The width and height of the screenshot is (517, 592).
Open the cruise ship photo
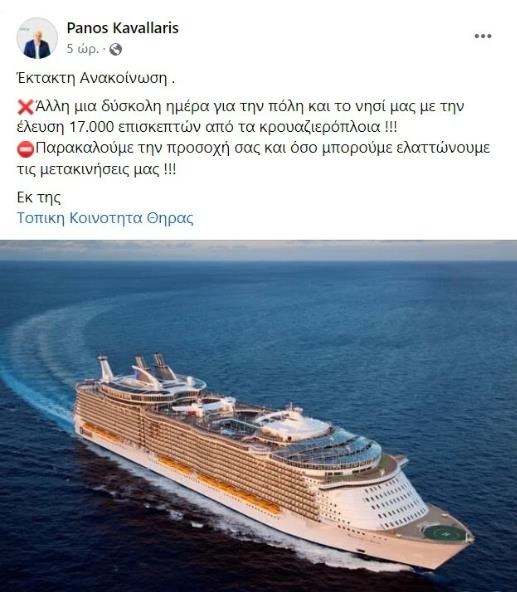258,416
